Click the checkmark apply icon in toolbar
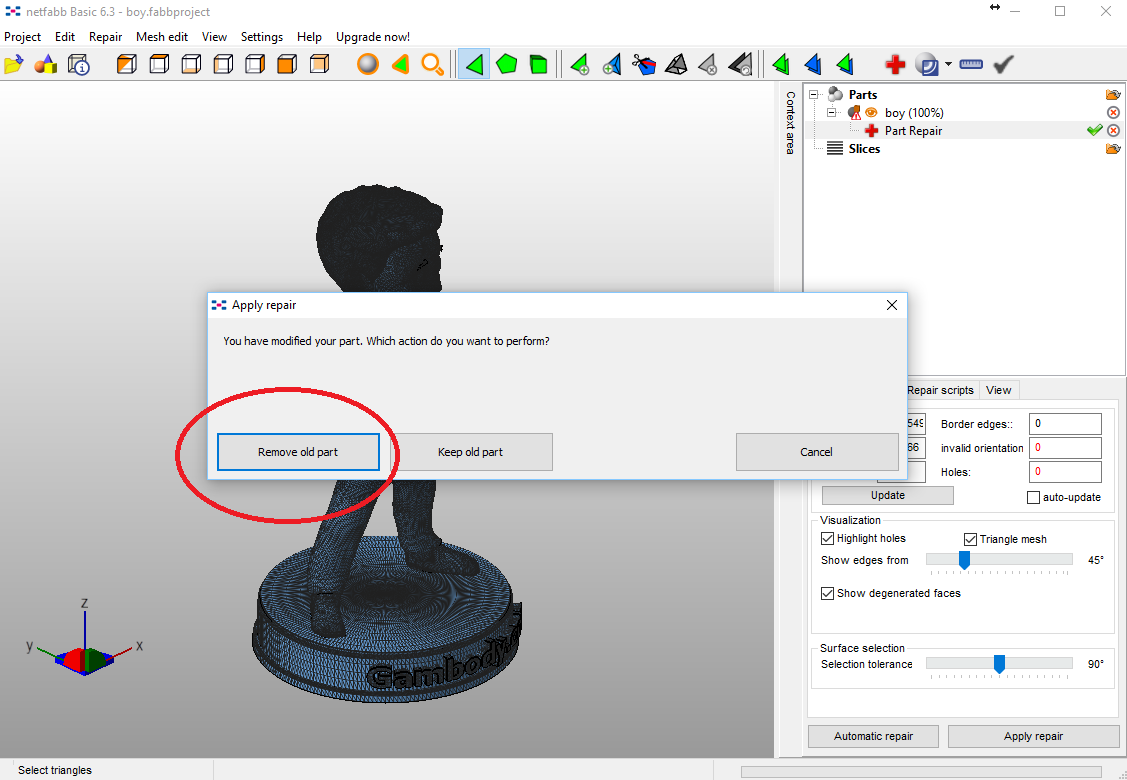This screenshot has width=1127, height=780. [1004, 65]
